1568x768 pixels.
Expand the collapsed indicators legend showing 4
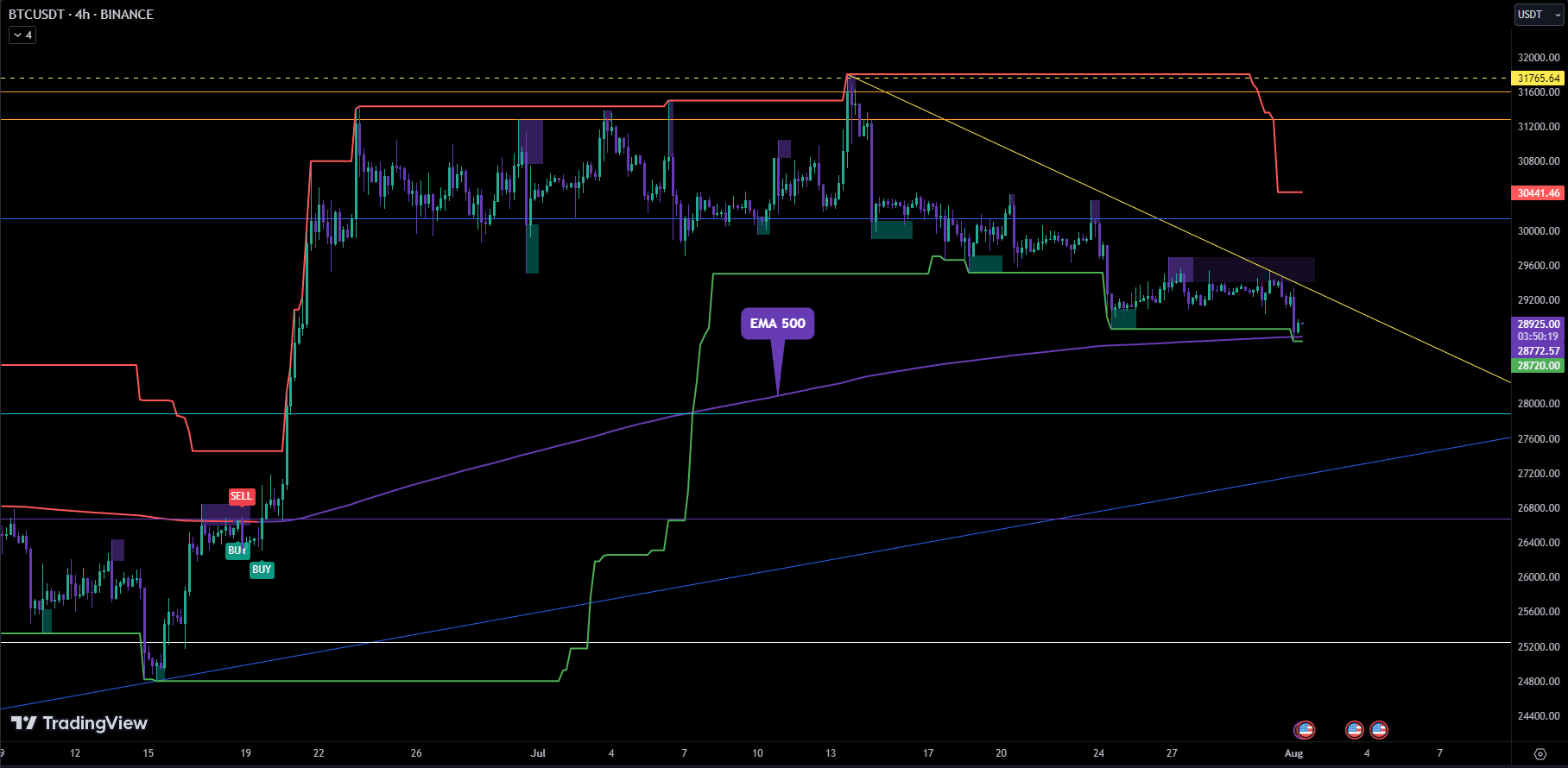[22, 35]
